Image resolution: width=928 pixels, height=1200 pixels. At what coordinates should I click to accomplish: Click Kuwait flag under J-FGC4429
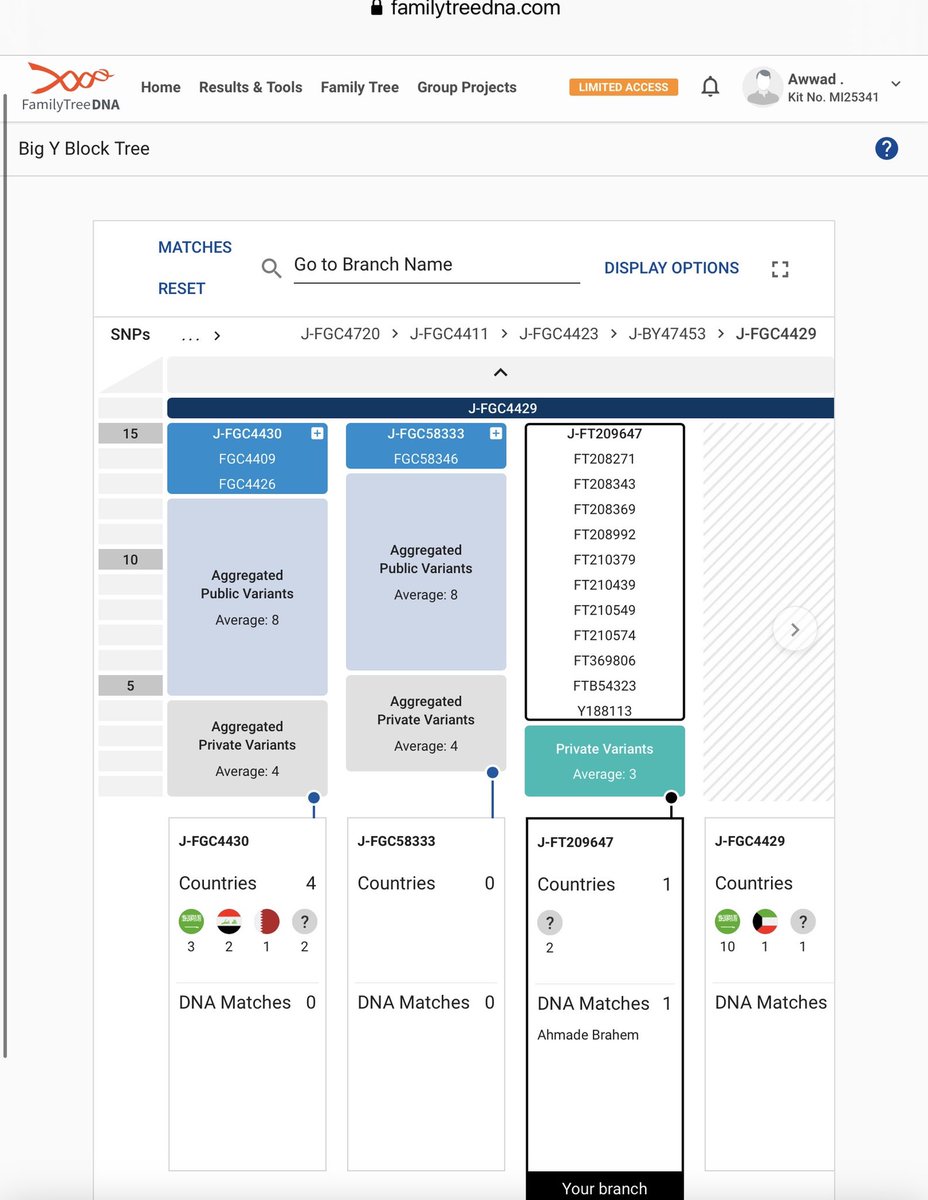pyautogui.click(x=765, y=921)
